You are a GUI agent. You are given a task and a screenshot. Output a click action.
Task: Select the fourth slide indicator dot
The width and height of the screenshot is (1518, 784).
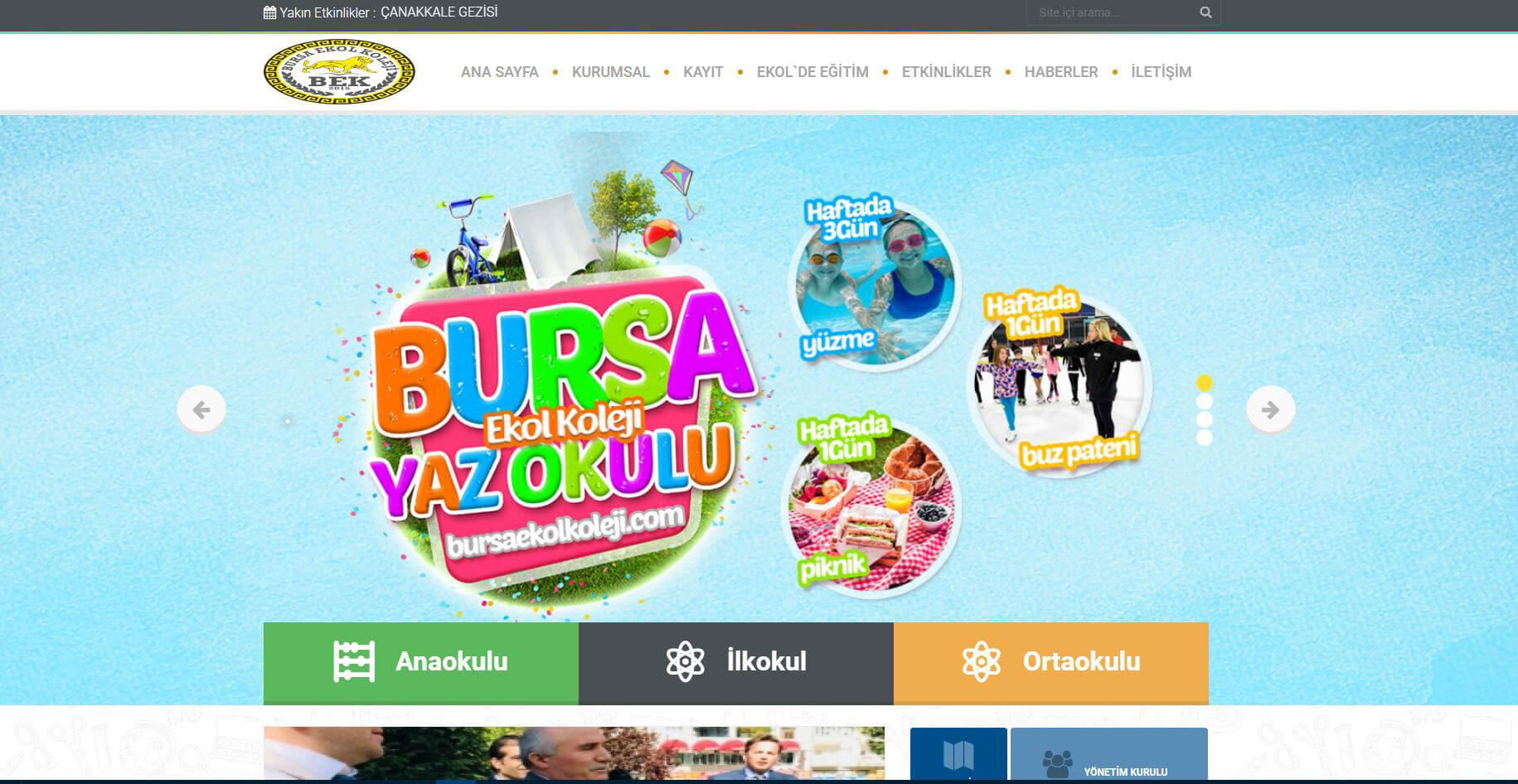point(1205,438)
